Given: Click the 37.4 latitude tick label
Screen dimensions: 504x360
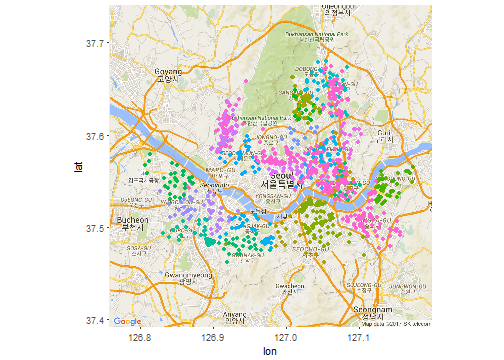Looking at the screenshot, I should point(95,321).
